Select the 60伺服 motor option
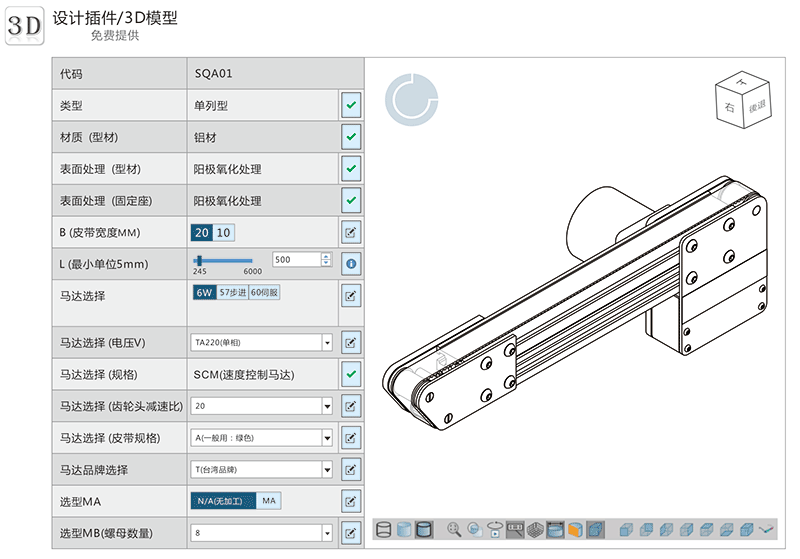The width and height of the screenshot is (800, 559). [264, 293]
